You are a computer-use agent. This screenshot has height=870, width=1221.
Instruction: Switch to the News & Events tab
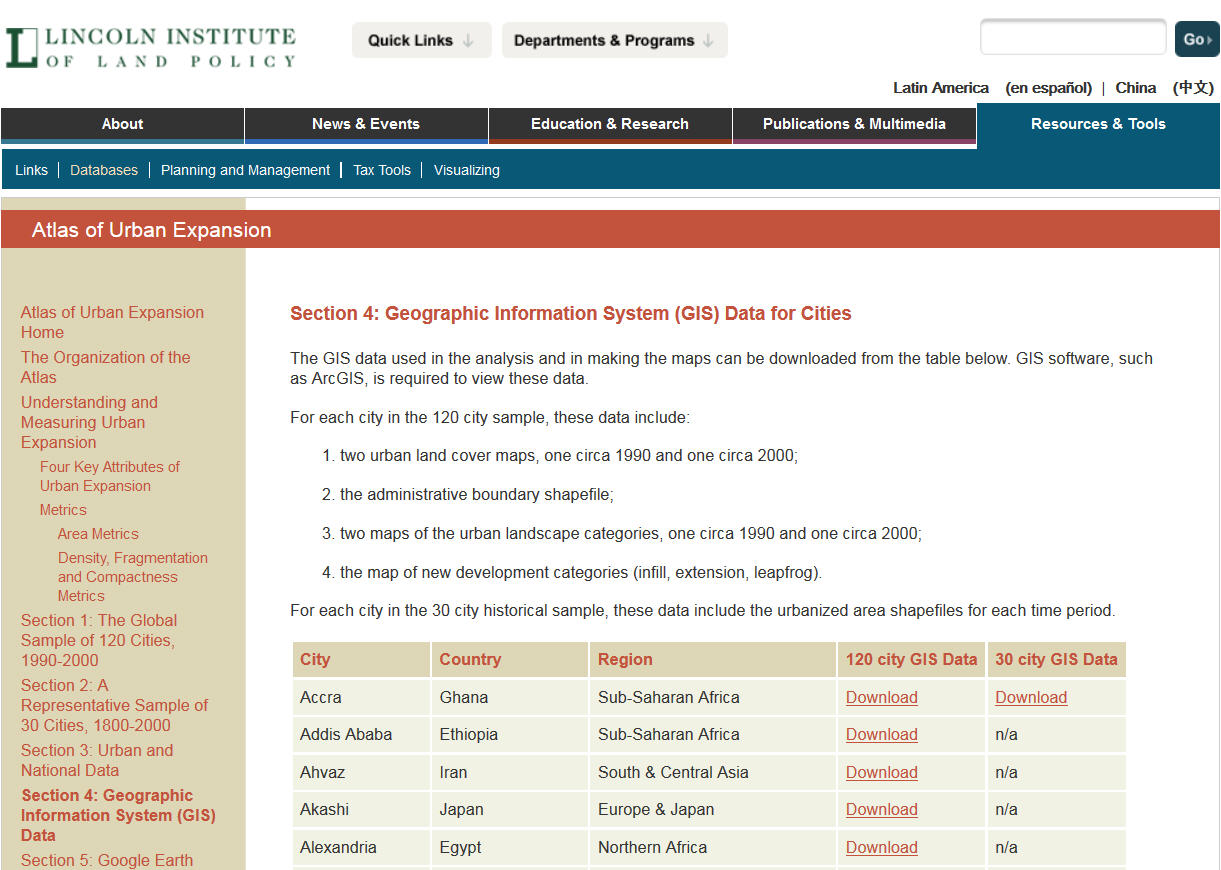366,124
